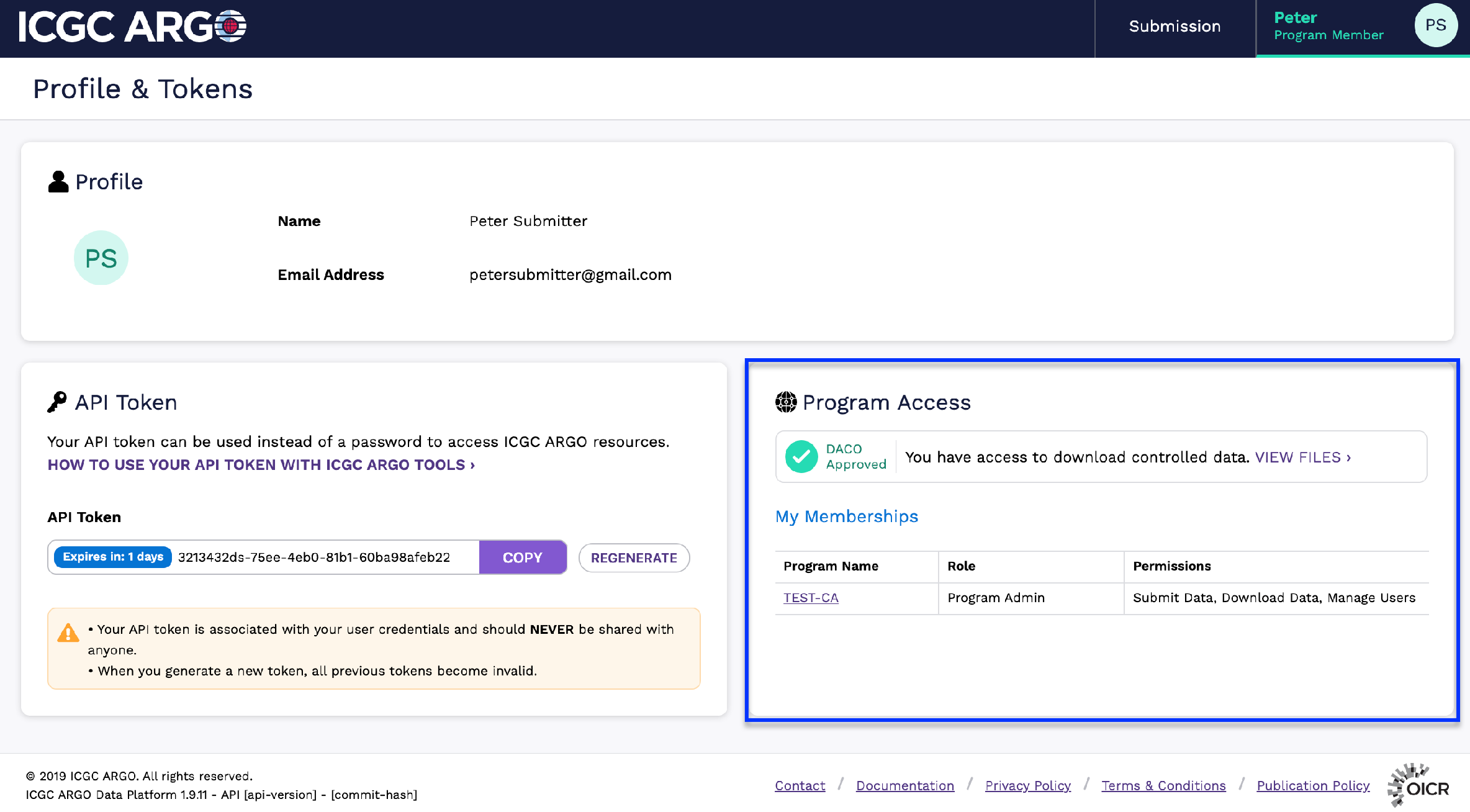Open the Publication Policy footer link
The height and width of the screenshot is (812, 1470).
point(1313,786)
